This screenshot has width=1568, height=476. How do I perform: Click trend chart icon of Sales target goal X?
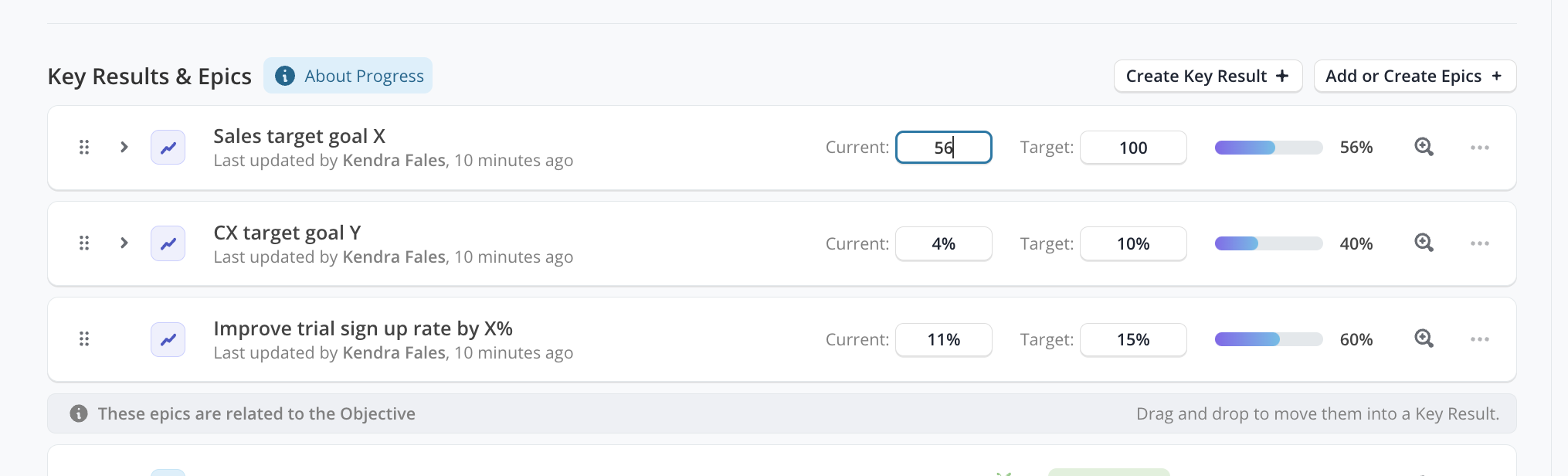(x=168, y=147)
